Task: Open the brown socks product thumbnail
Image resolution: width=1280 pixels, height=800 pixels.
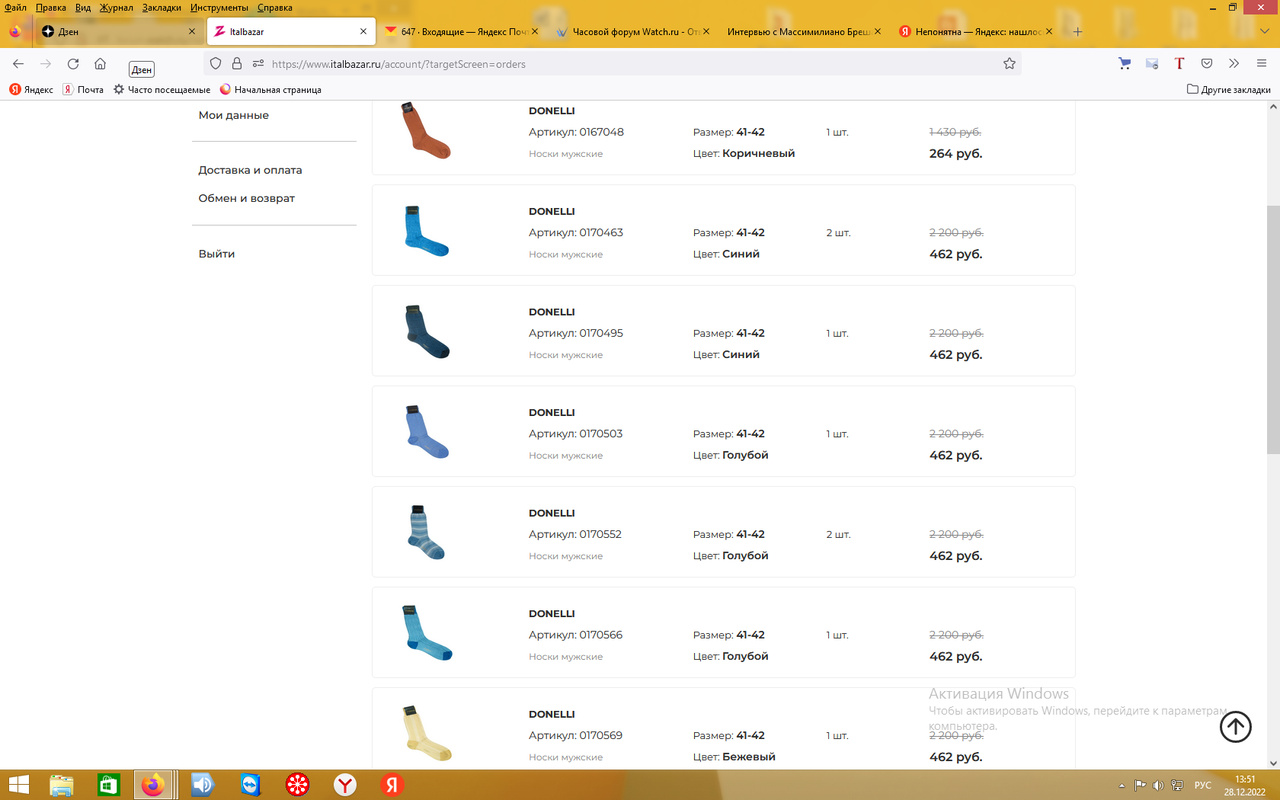Action: 425,130
